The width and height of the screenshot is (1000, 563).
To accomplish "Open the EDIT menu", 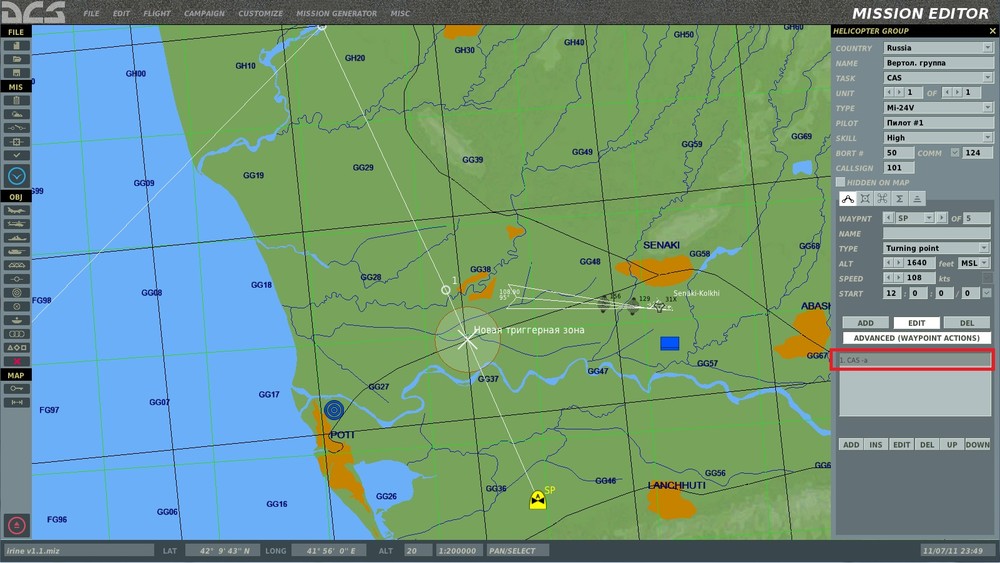I will tap(121, 13).
